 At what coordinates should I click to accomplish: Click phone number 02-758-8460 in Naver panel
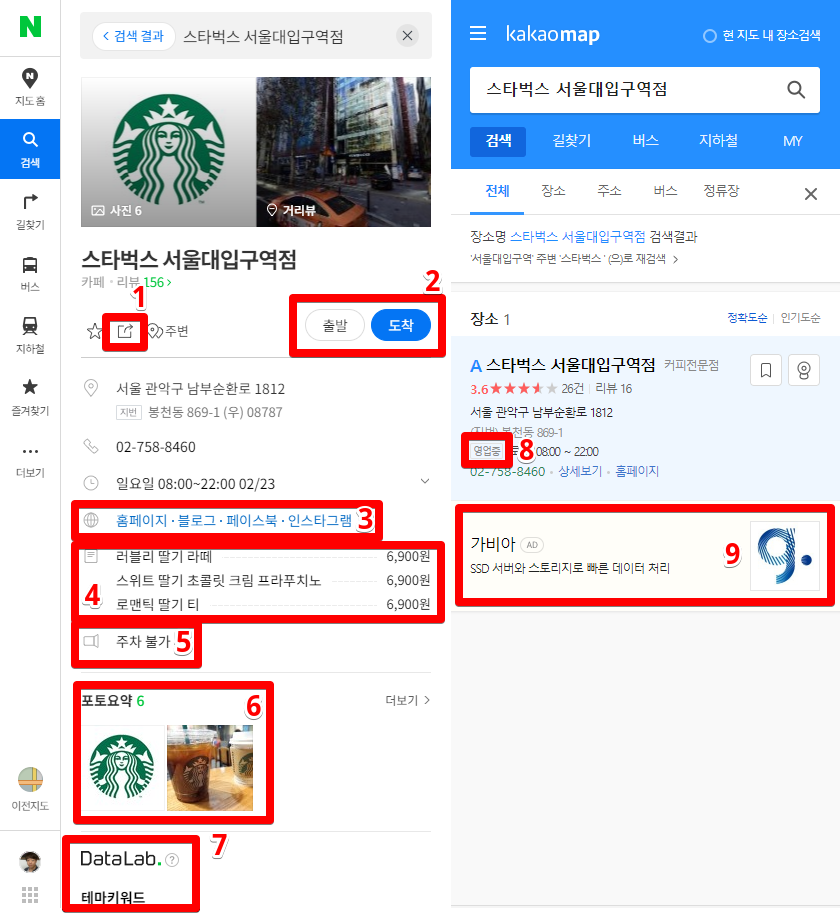click(155, 447)
